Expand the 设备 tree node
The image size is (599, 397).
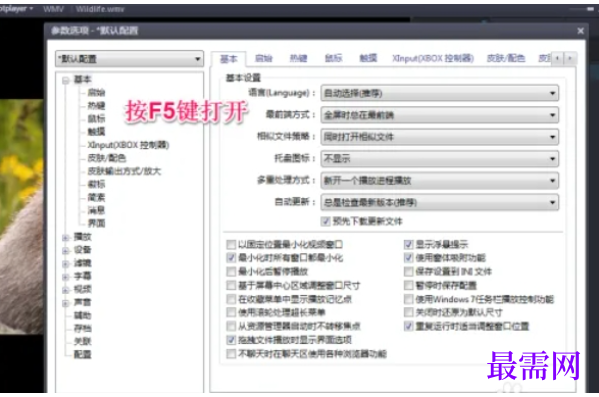pos(66,251)
